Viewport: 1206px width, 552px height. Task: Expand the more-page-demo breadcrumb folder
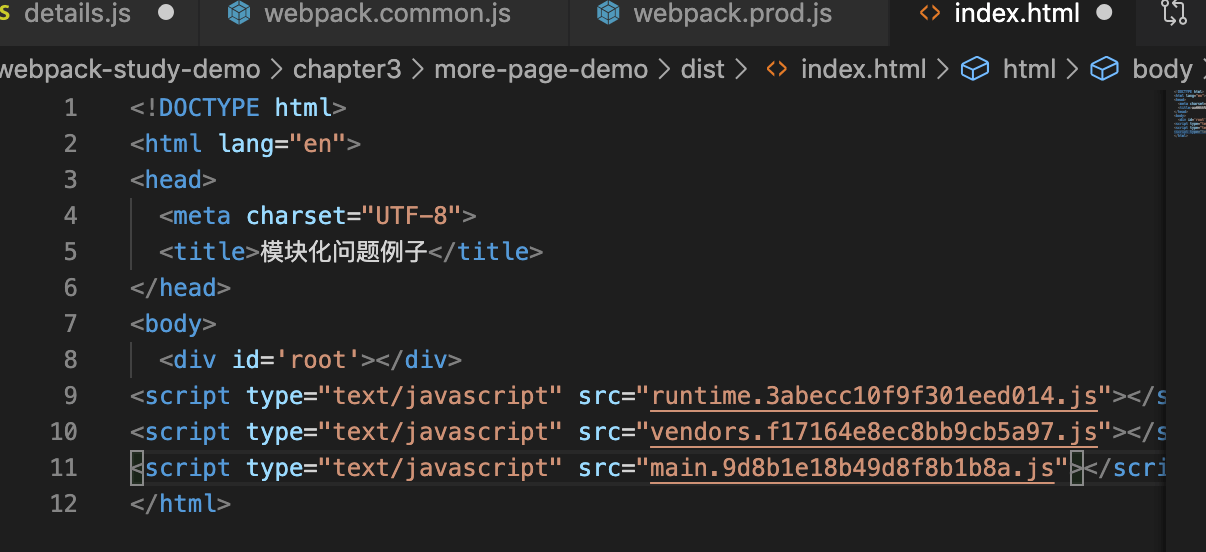click(x=541, y=69)
